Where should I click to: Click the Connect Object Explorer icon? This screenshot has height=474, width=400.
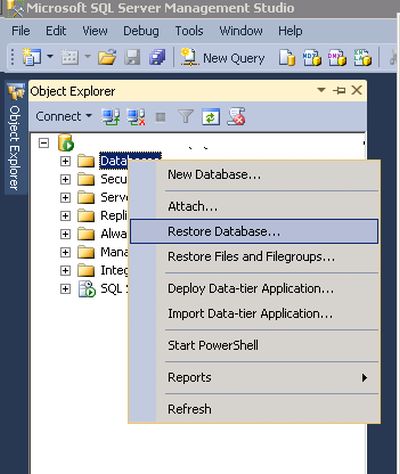110,117
